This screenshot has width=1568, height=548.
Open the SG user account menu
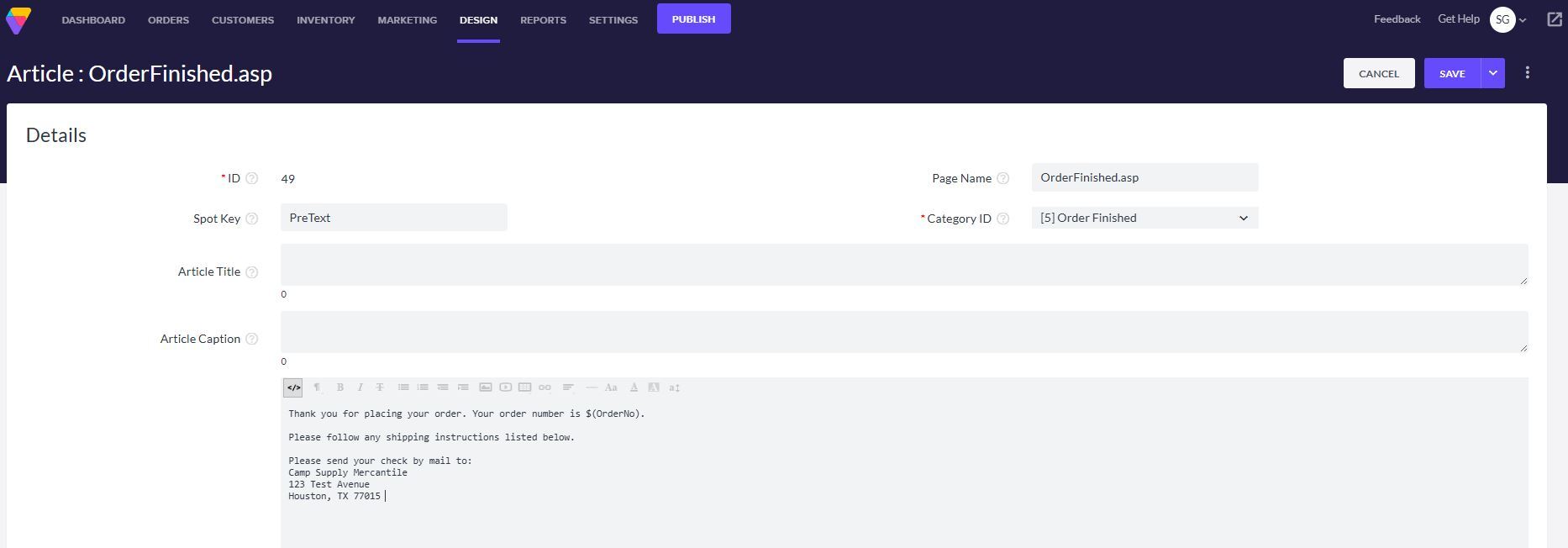click(1508, 19)
